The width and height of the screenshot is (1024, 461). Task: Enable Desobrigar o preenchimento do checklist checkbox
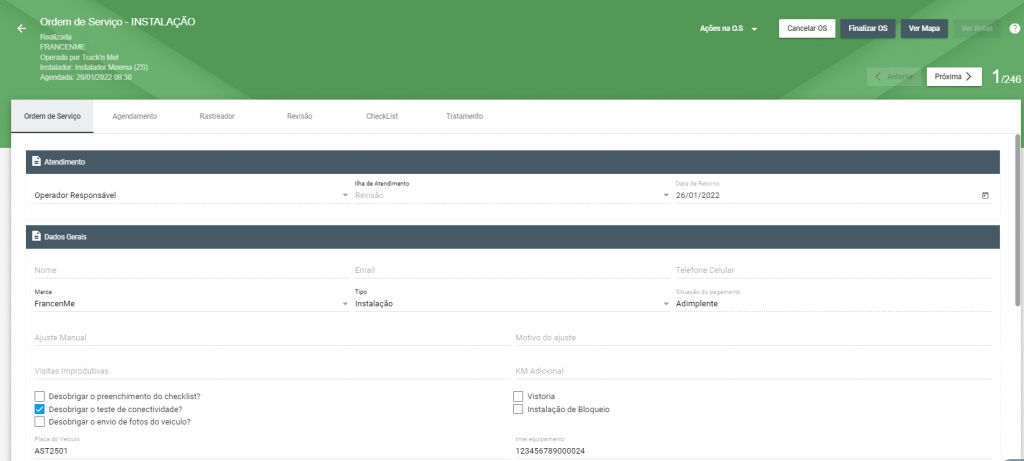point(40,396)
